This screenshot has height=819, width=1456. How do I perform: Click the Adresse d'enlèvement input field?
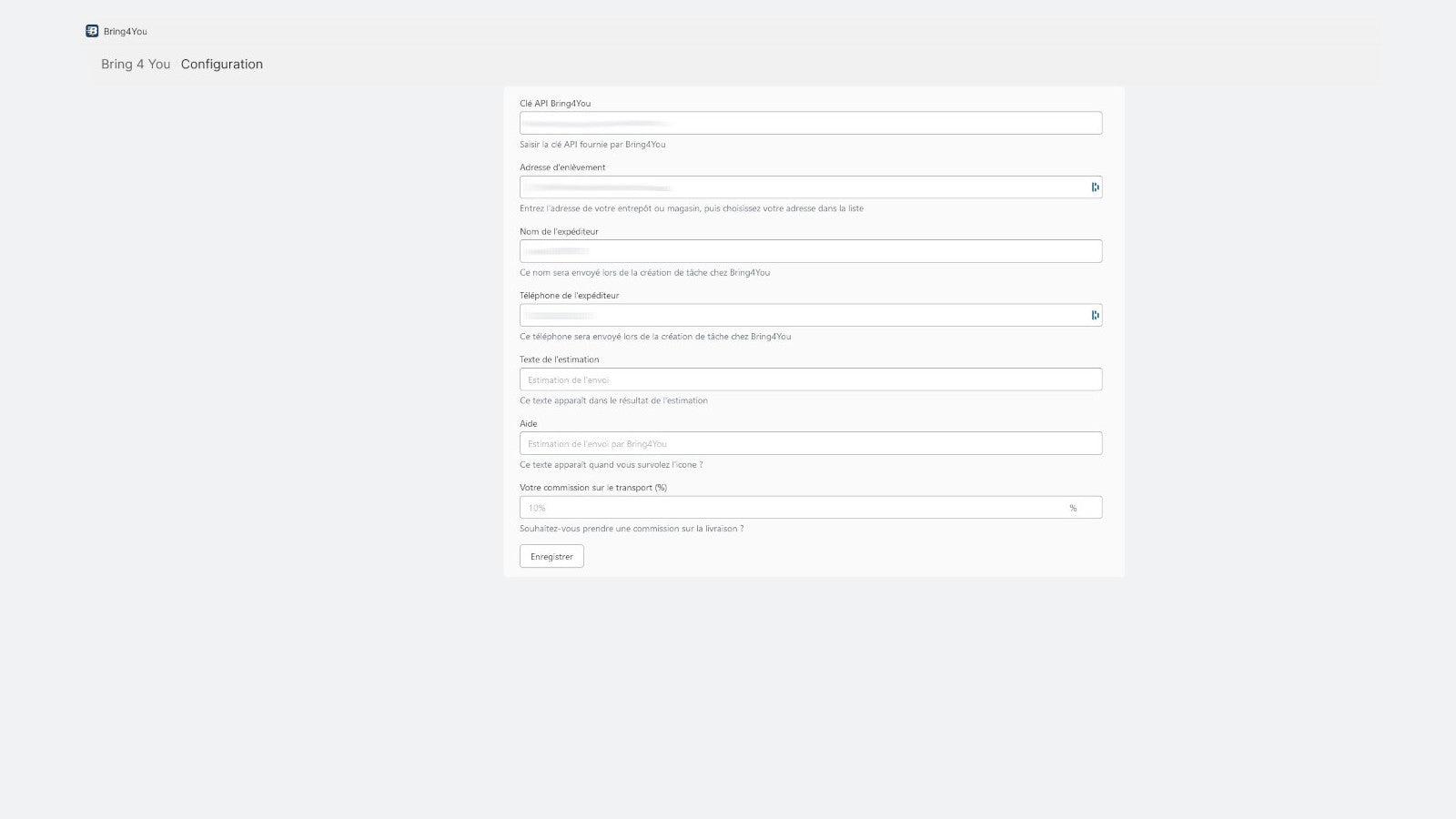tap(801, 186)
